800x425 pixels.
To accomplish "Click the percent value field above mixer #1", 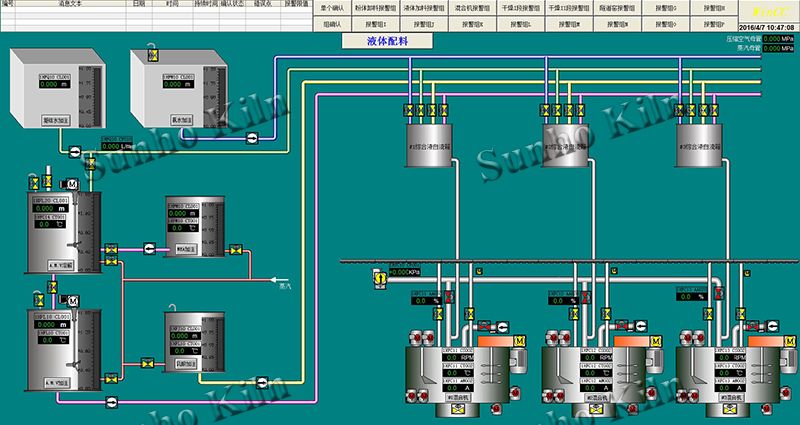I will [427, 301].
